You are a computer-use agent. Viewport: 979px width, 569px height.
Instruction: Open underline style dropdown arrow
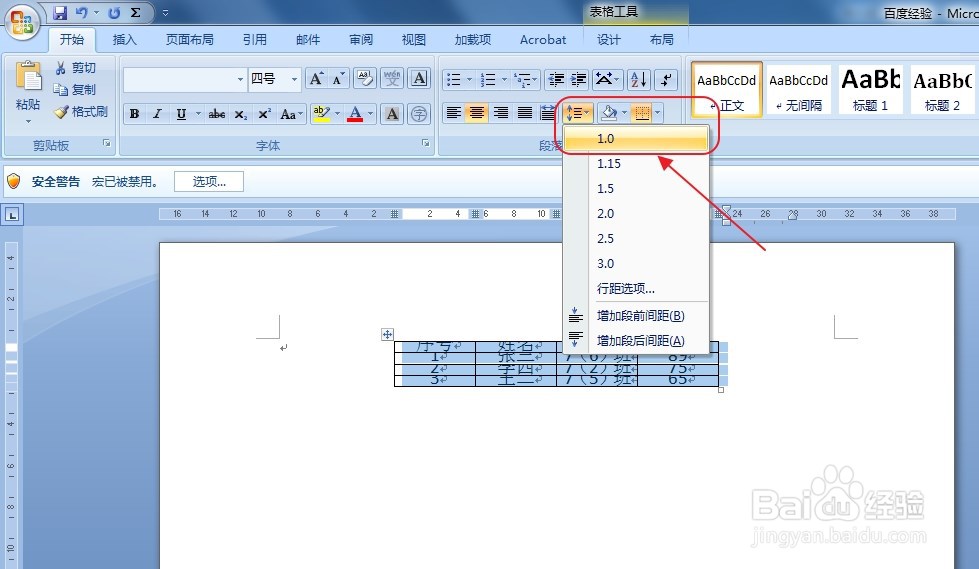pos(198,114)
